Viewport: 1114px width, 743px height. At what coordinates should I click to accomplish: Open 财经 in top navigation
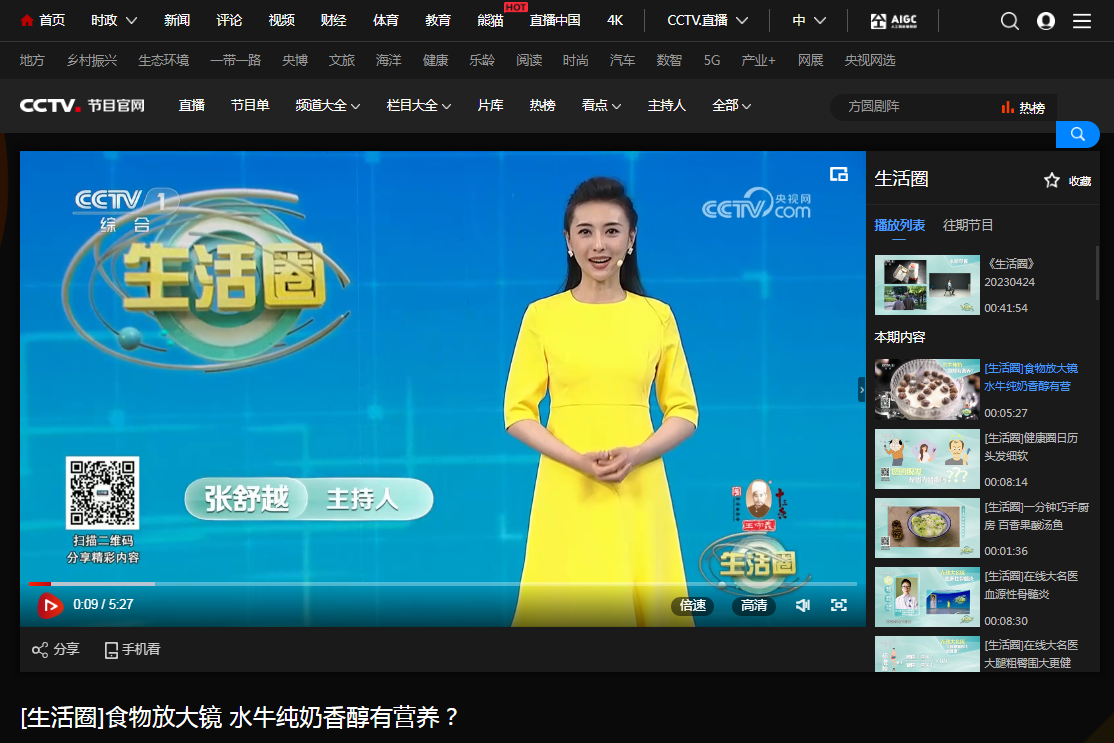333,21
